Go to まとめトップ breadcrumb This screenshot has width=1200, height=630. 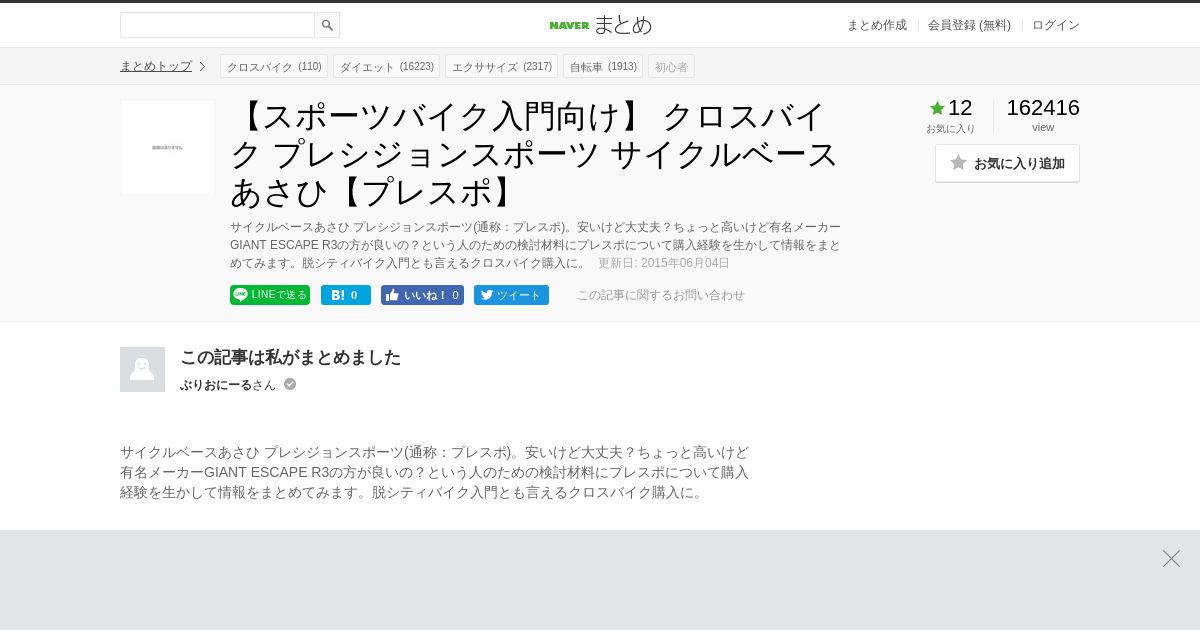tap(156, 66)
